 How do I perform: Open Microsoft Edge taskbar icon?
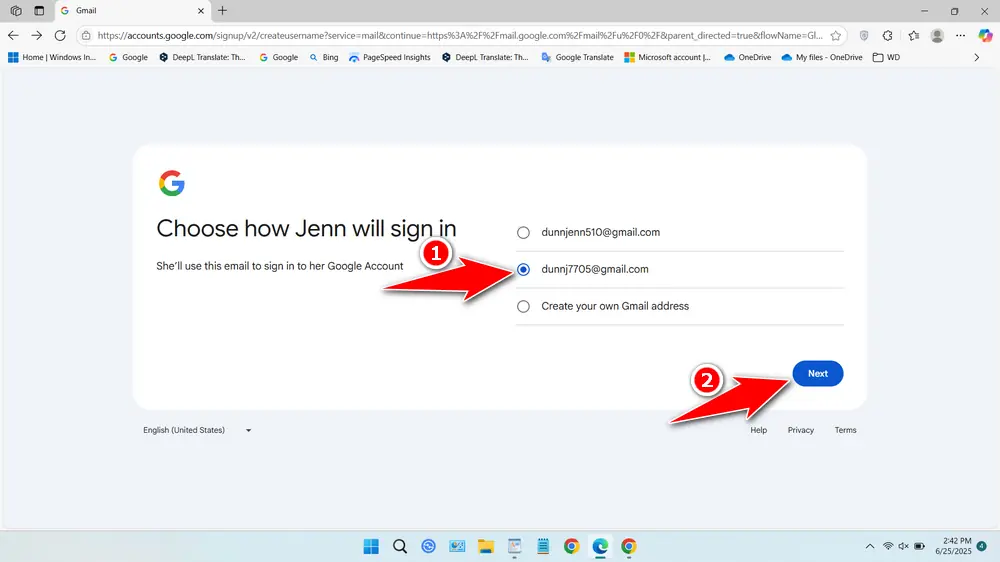point(600,547)
